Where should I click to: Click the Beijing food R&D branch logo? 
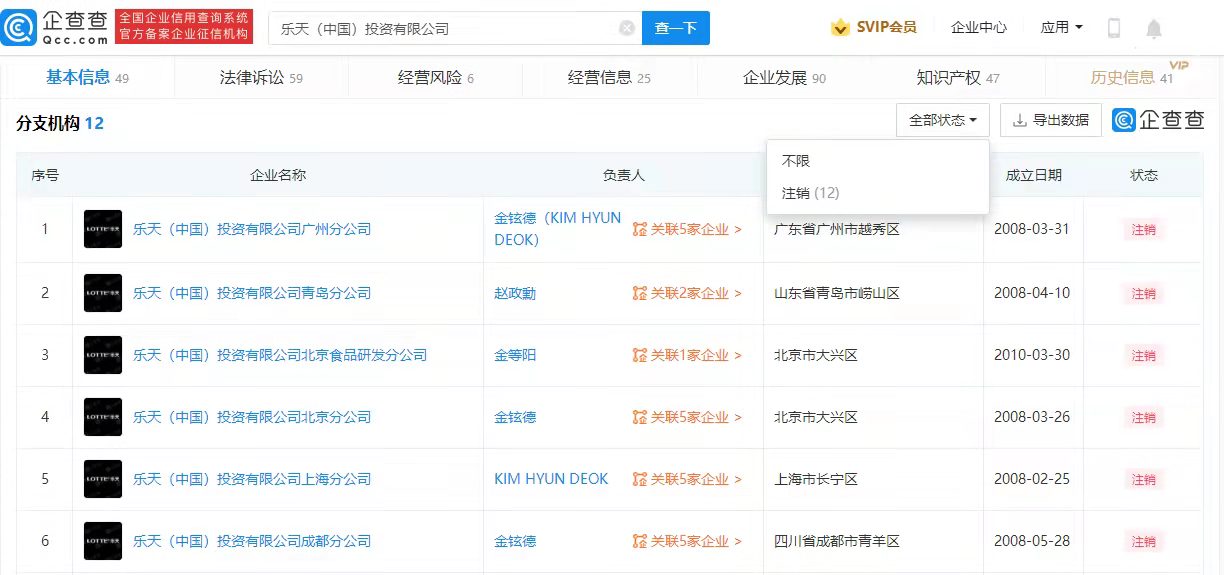[103, 355]
